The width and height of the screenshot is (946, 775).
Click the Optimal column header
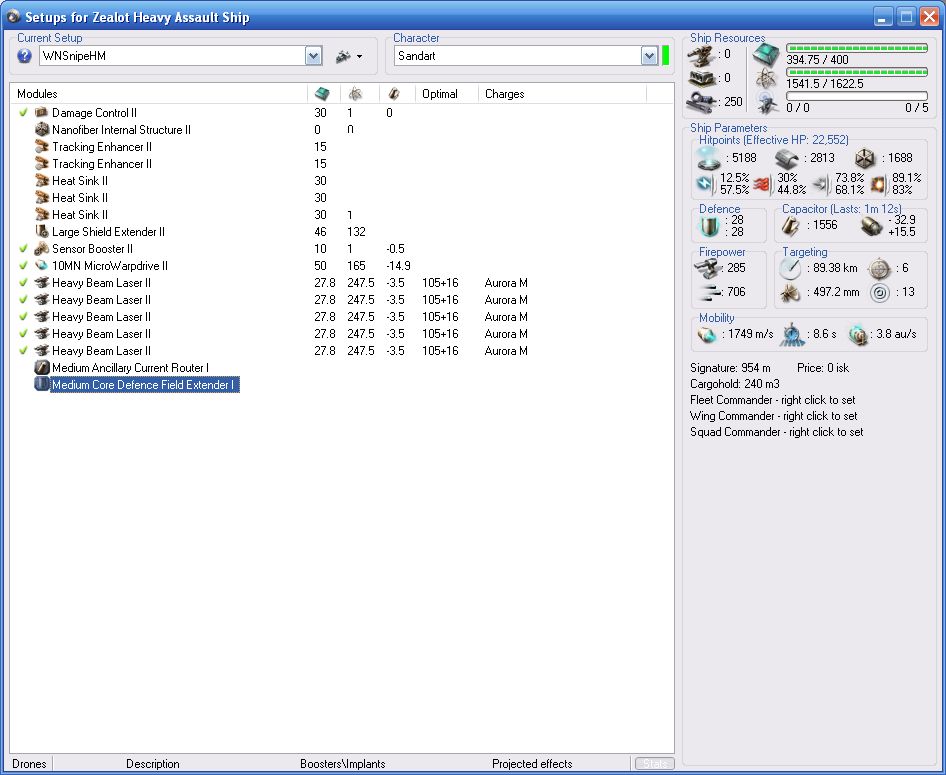[440, 94]
